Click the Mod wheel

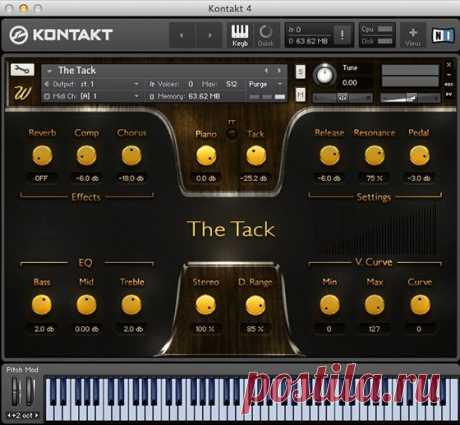[x=30, y=392]
